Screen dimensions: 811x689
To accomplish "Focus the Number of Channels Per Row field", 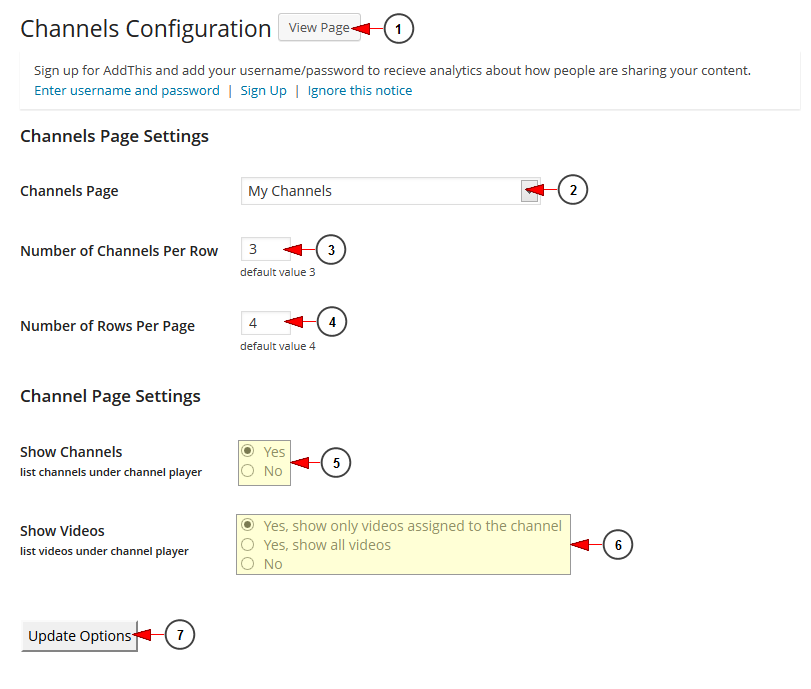I will pyautogui.click(x=265, y=249).
